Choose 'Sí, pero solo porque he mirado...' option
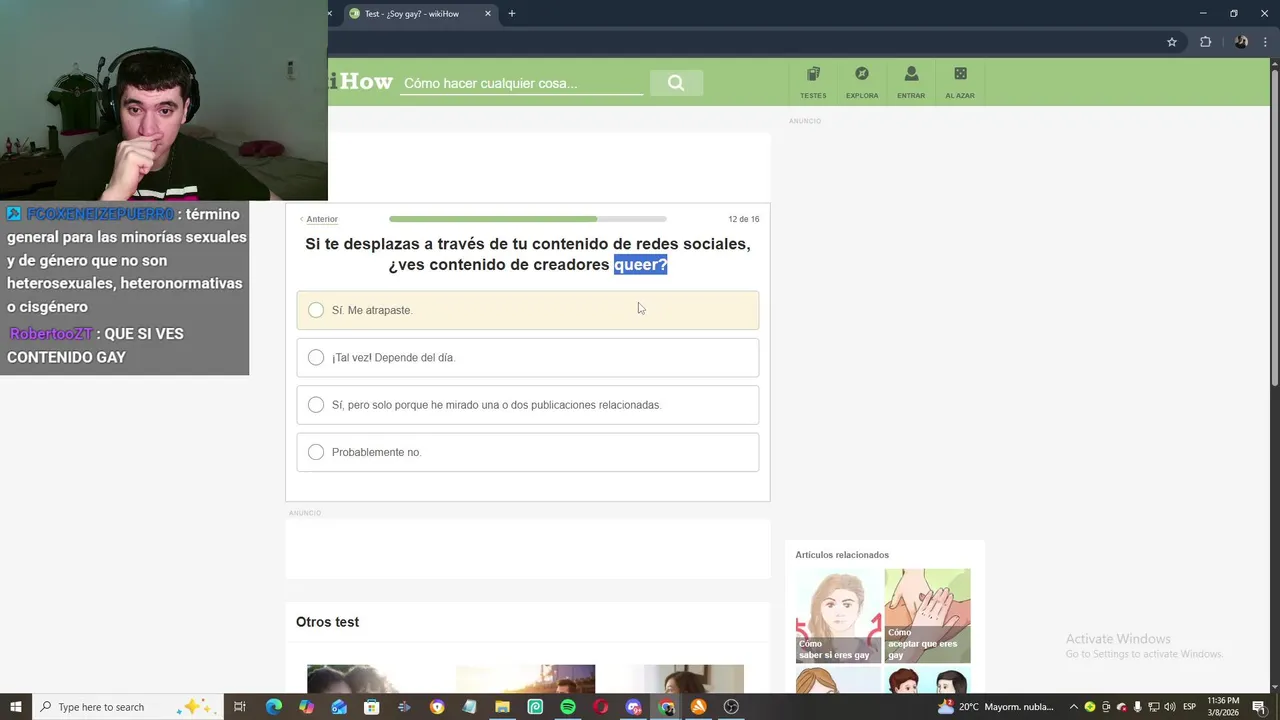Image resolution: width=1280 pixels, height=720 pixels. 528,405
